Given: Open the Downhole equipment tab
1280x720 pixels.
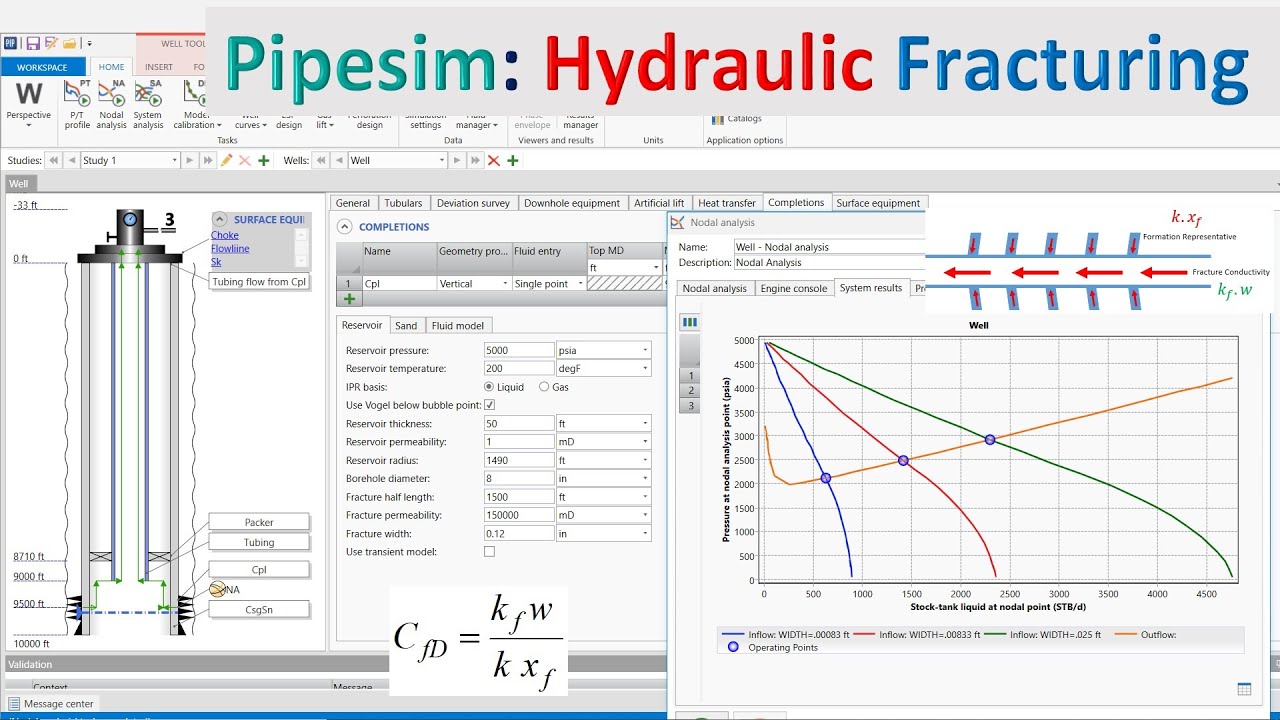Looking at the screenshot, I should (x=572, y=203).
